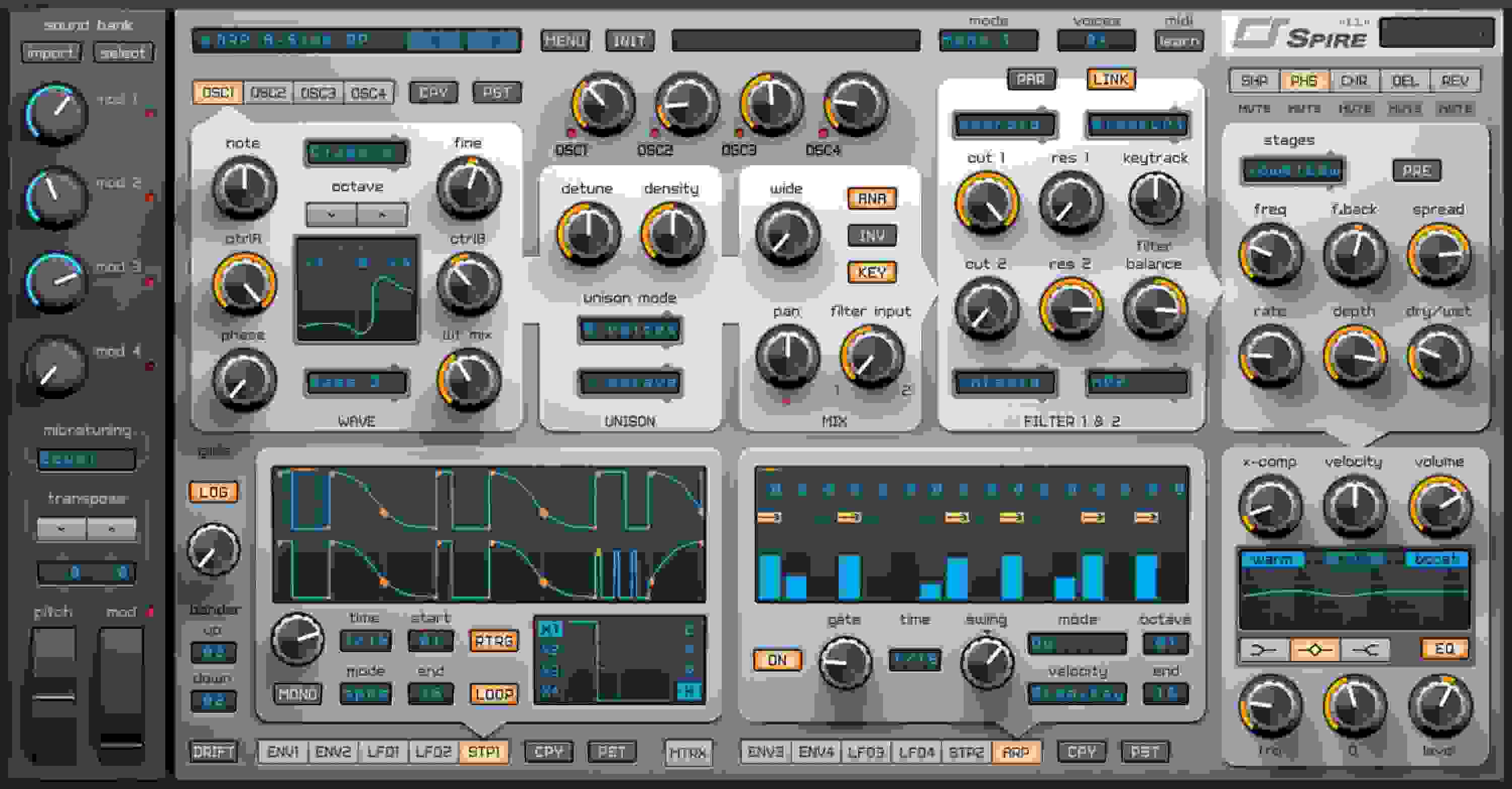Activate the KEY button in the mix section

[871, 272]
